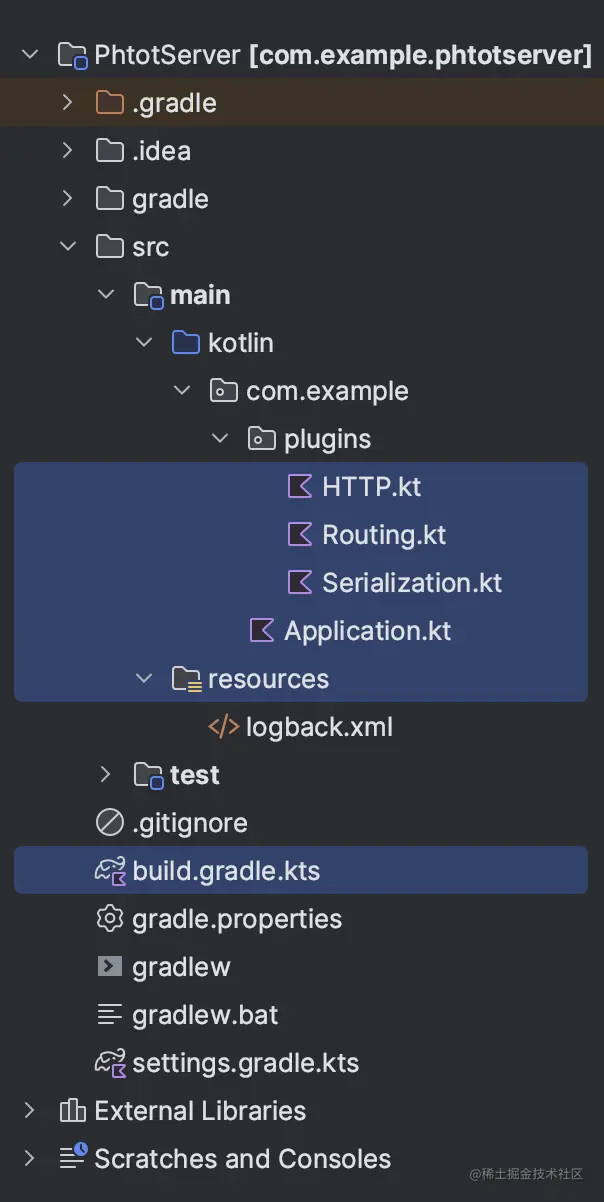
Task: Click the ignore icon beside .gitignore
Action: (x=109, y=823)
